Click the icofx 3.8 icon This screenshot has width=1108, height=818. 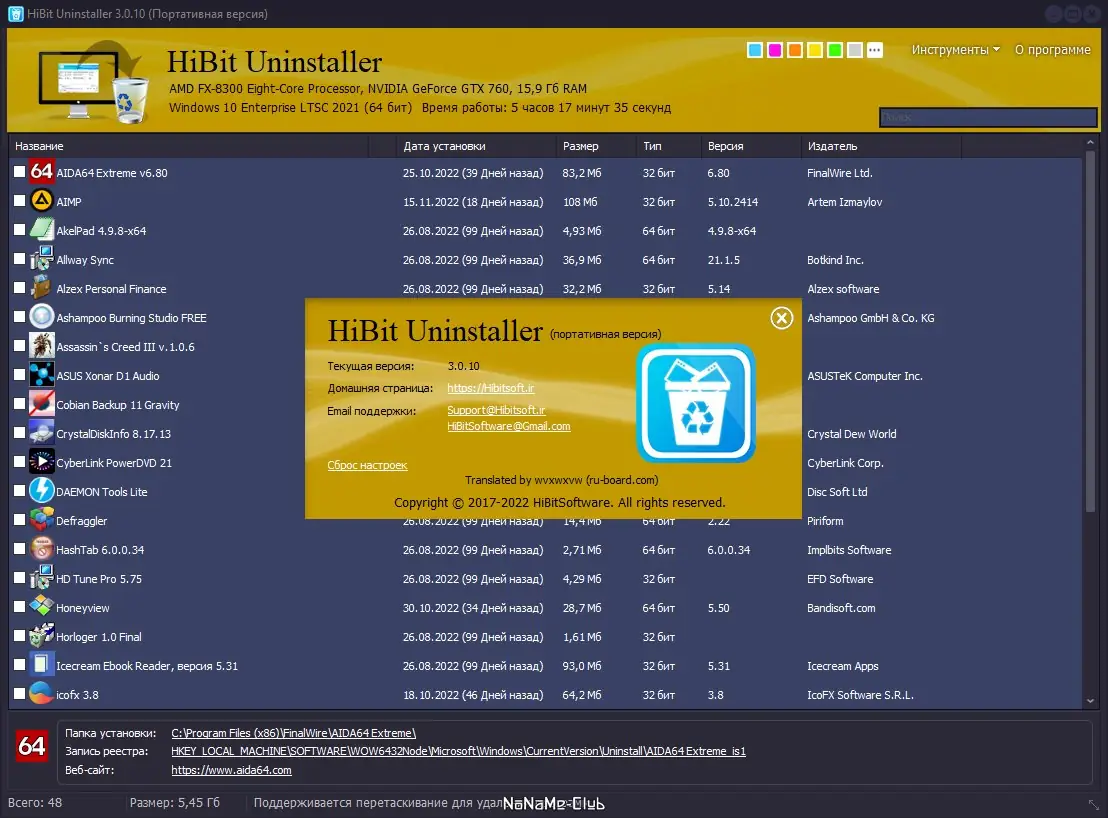click(42, 694)
